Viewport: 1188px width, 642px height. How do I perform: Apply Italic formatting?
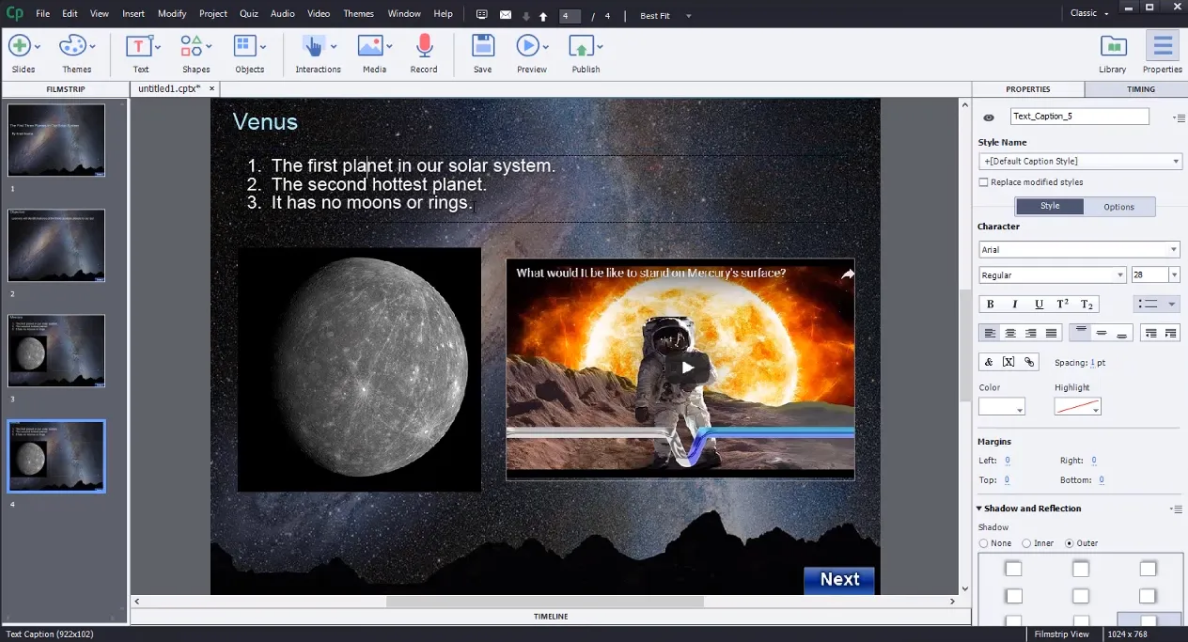pyautogui.click(x=1014, y=304)
